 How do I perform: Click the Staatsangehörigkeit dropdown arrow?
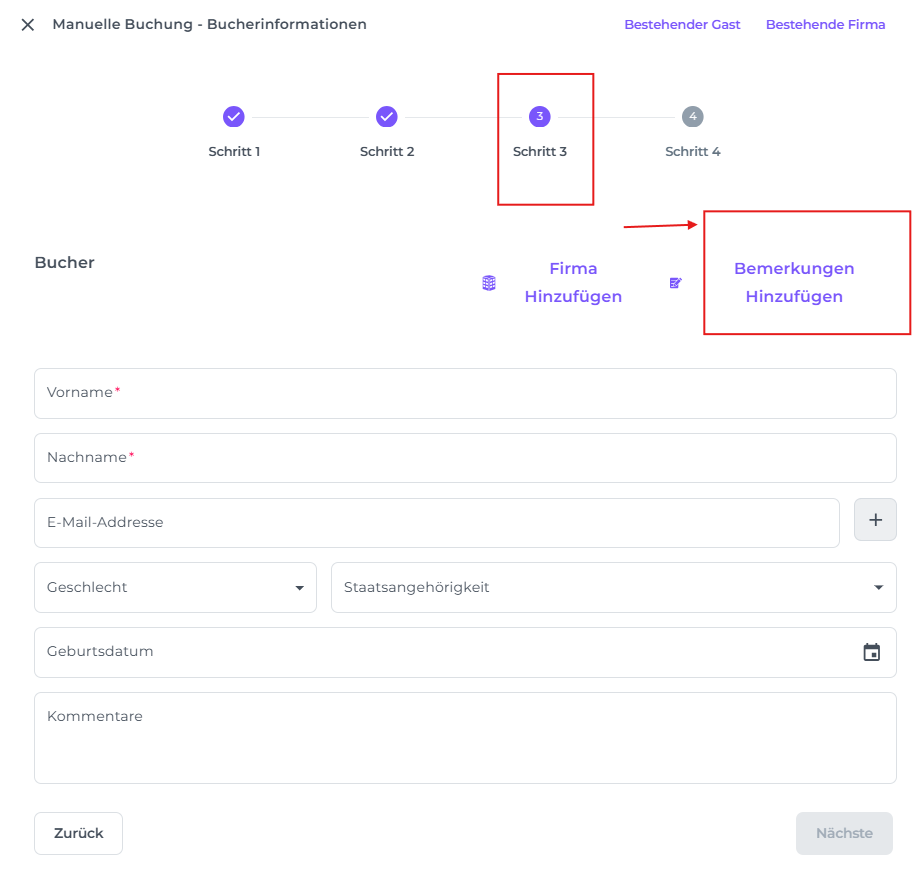point(878,588)
